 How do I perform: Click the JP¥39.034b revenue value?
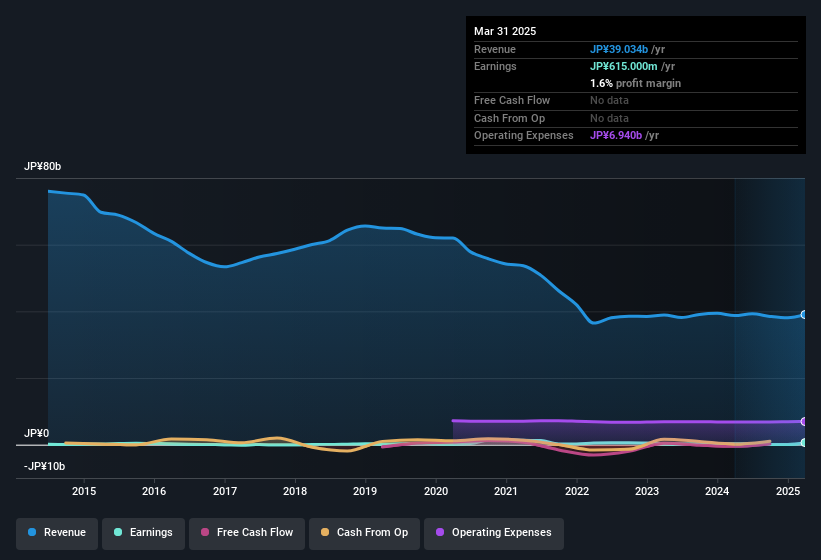tap(619, 49)
